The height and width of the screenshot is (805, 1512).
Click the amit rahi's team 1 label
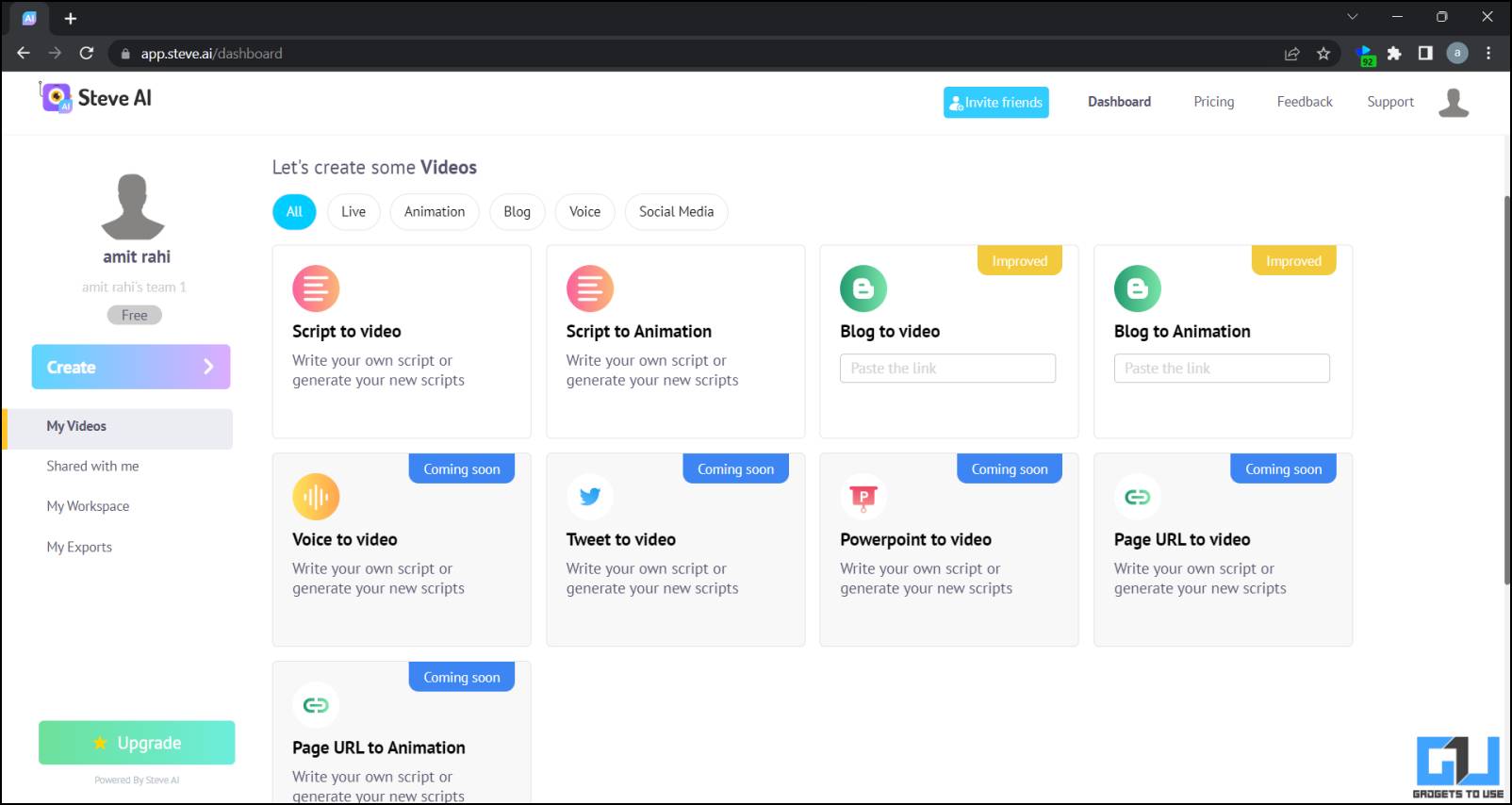tap(134, 287)
